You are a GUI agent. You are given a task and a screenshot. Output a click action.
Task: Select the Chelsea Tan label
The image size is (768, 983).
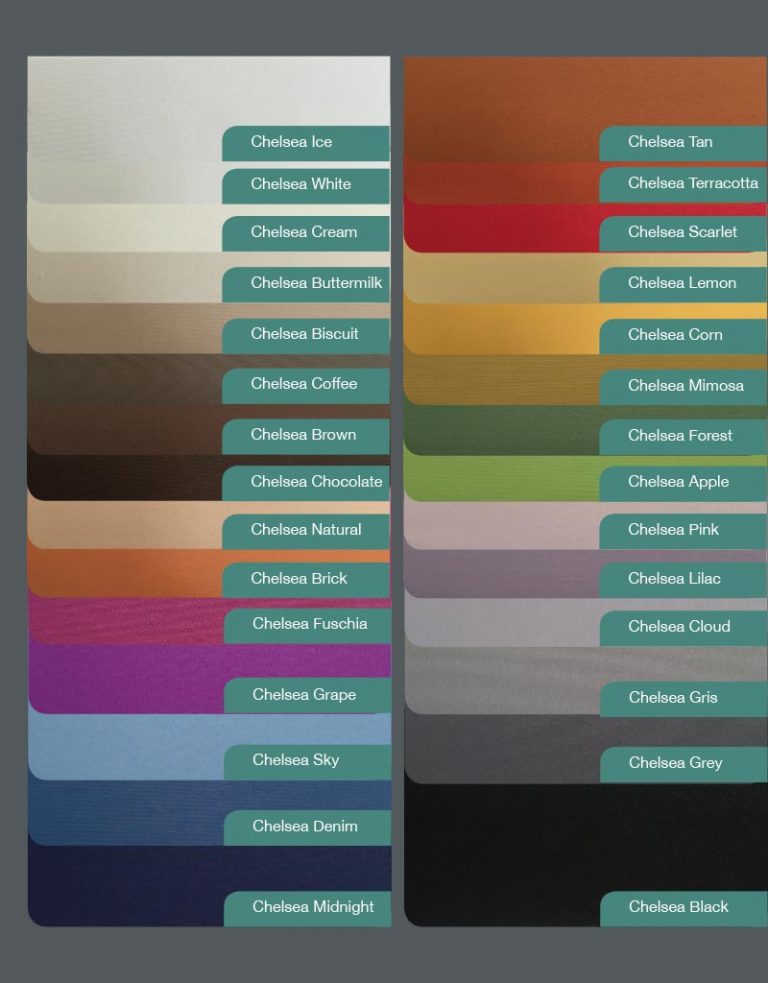[683, 144]
